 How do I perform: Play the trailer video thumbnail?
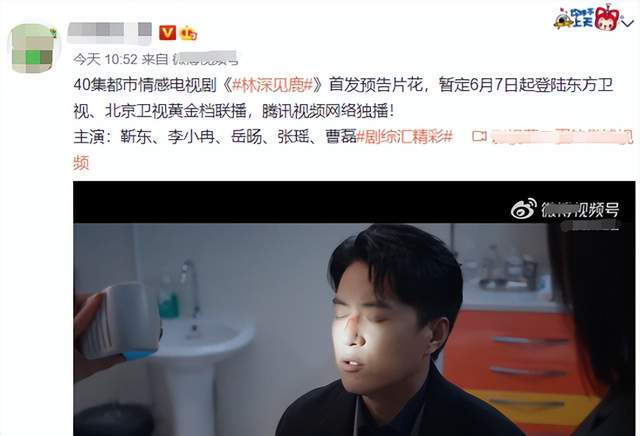click(354, 308)
